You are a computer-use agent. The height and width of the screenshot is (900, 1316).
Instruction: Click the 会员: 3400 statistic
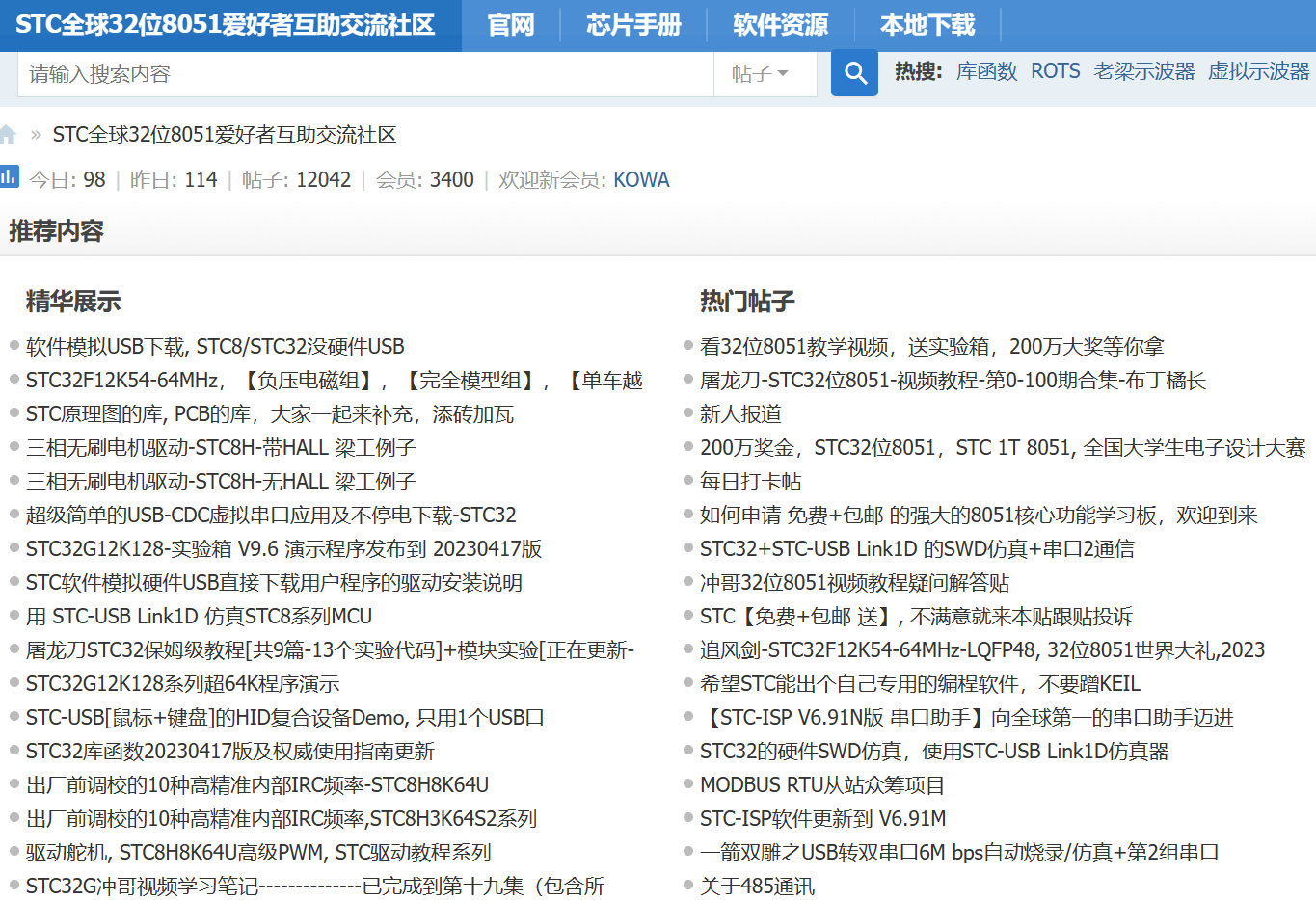click(425, 180)
